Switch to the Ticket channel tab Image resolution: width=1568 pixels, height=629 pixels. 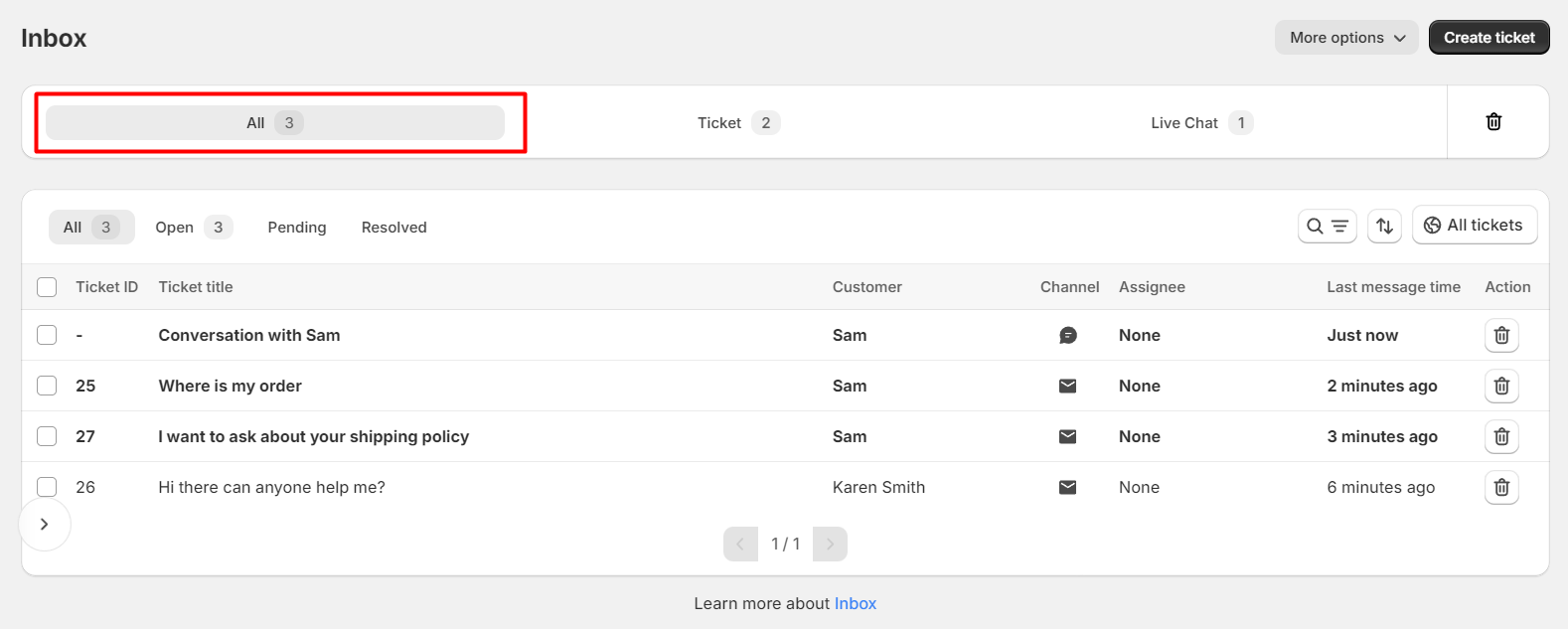point(737,123)
